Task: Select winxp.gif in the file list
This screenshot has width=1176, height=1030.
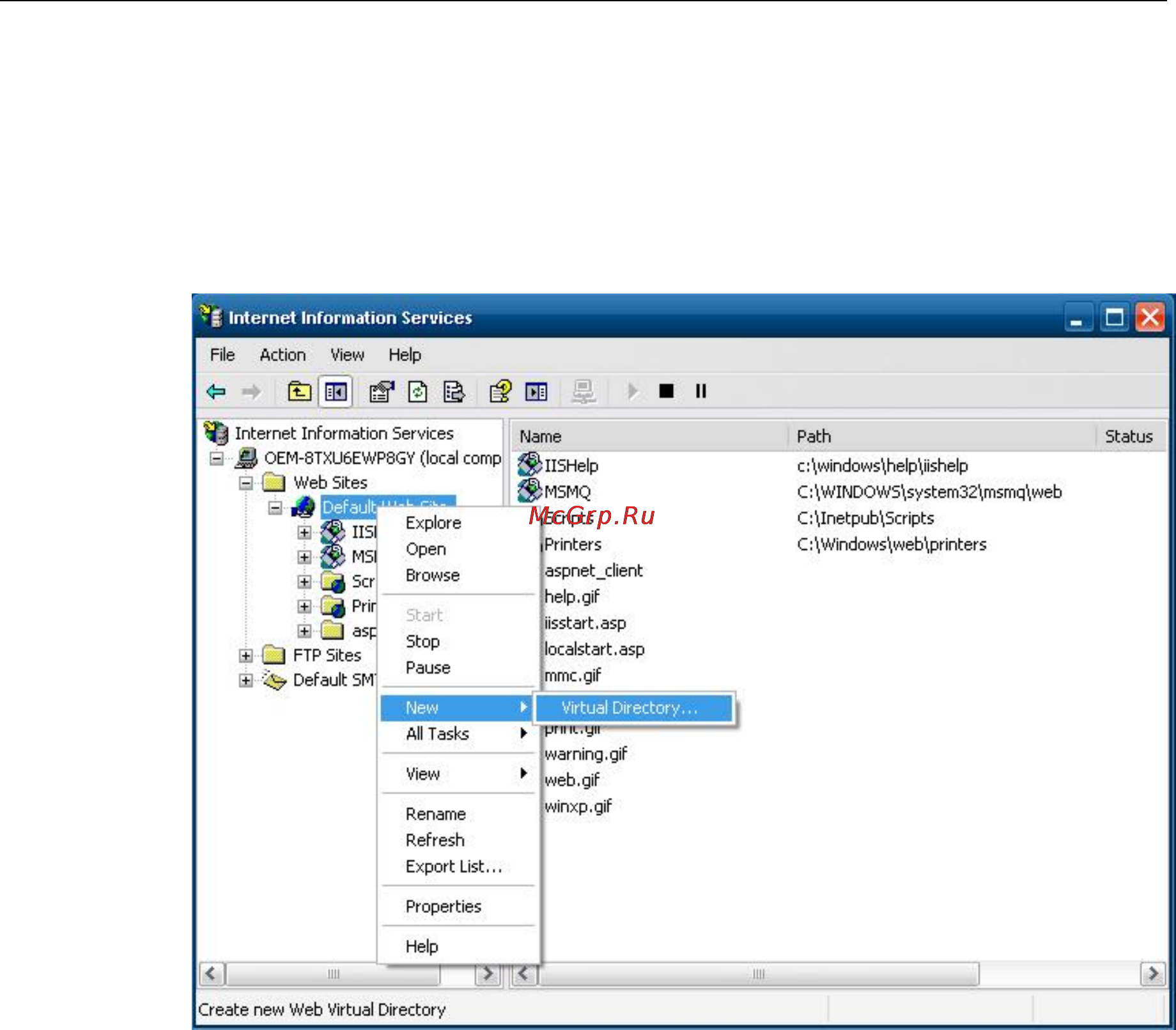Action: [x=578, y=806]
